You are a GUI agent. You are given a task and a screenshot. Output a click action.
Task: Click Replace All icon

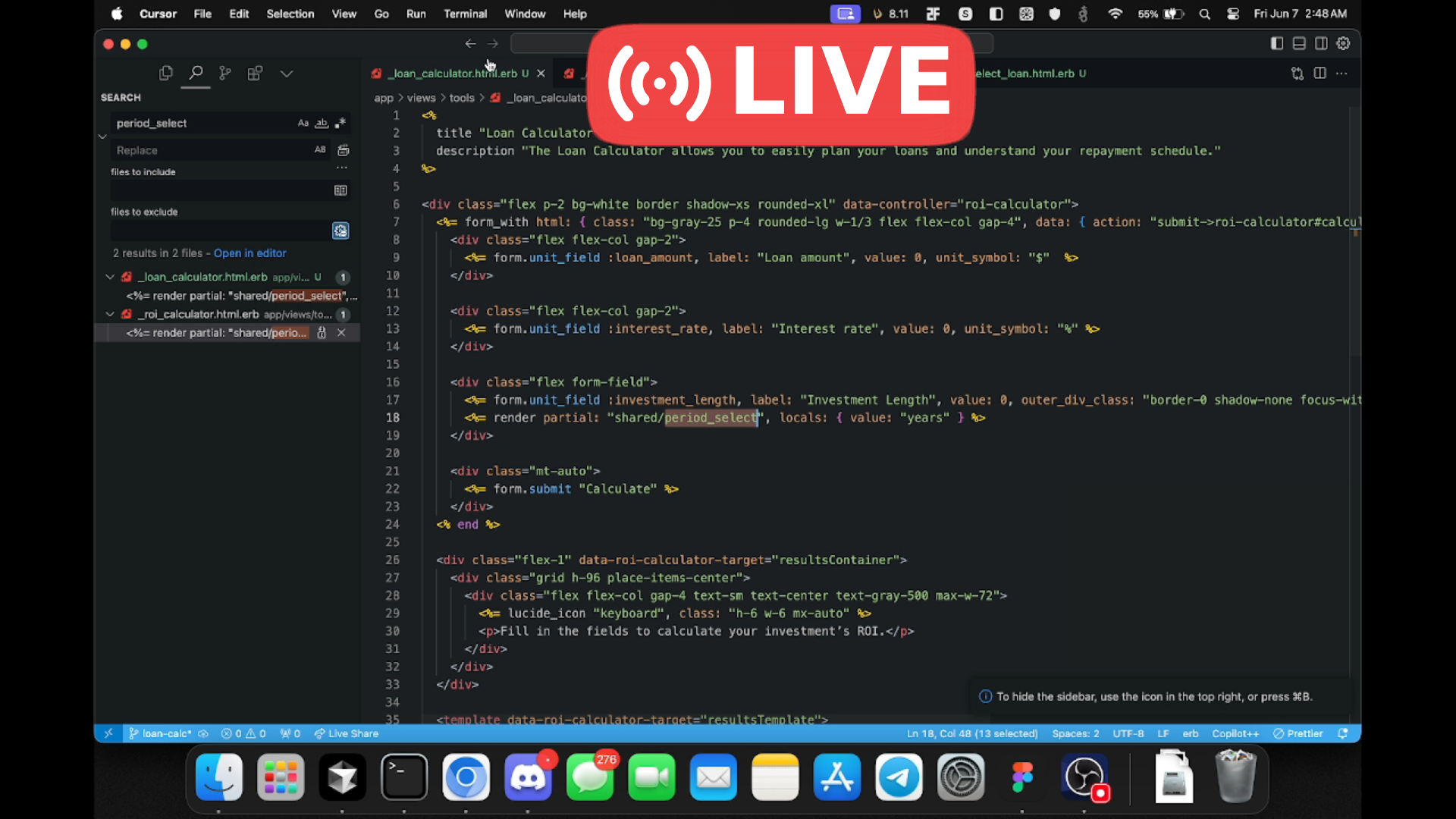(343, 150)
